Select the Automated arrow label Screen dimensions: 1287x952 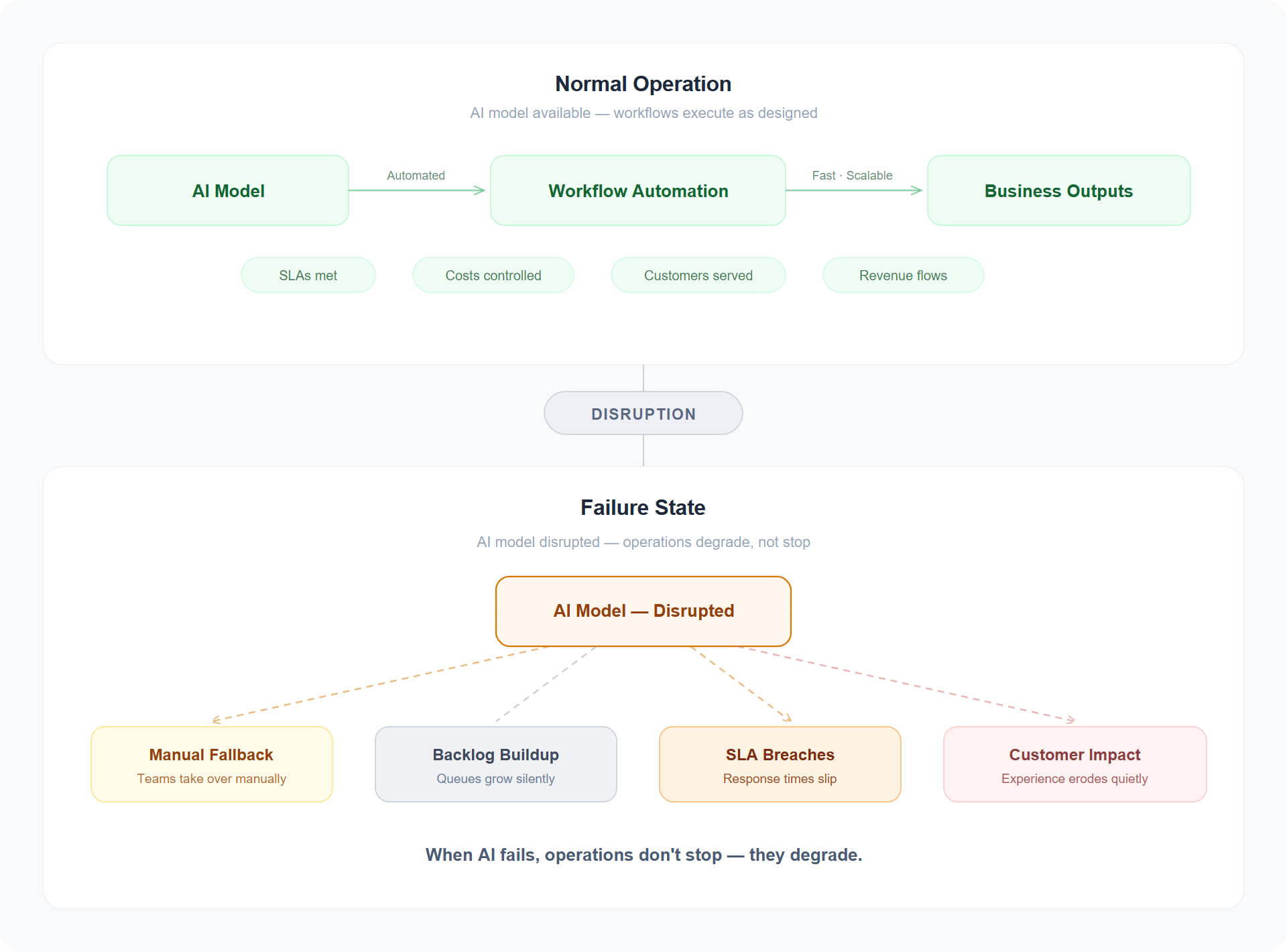416,176
